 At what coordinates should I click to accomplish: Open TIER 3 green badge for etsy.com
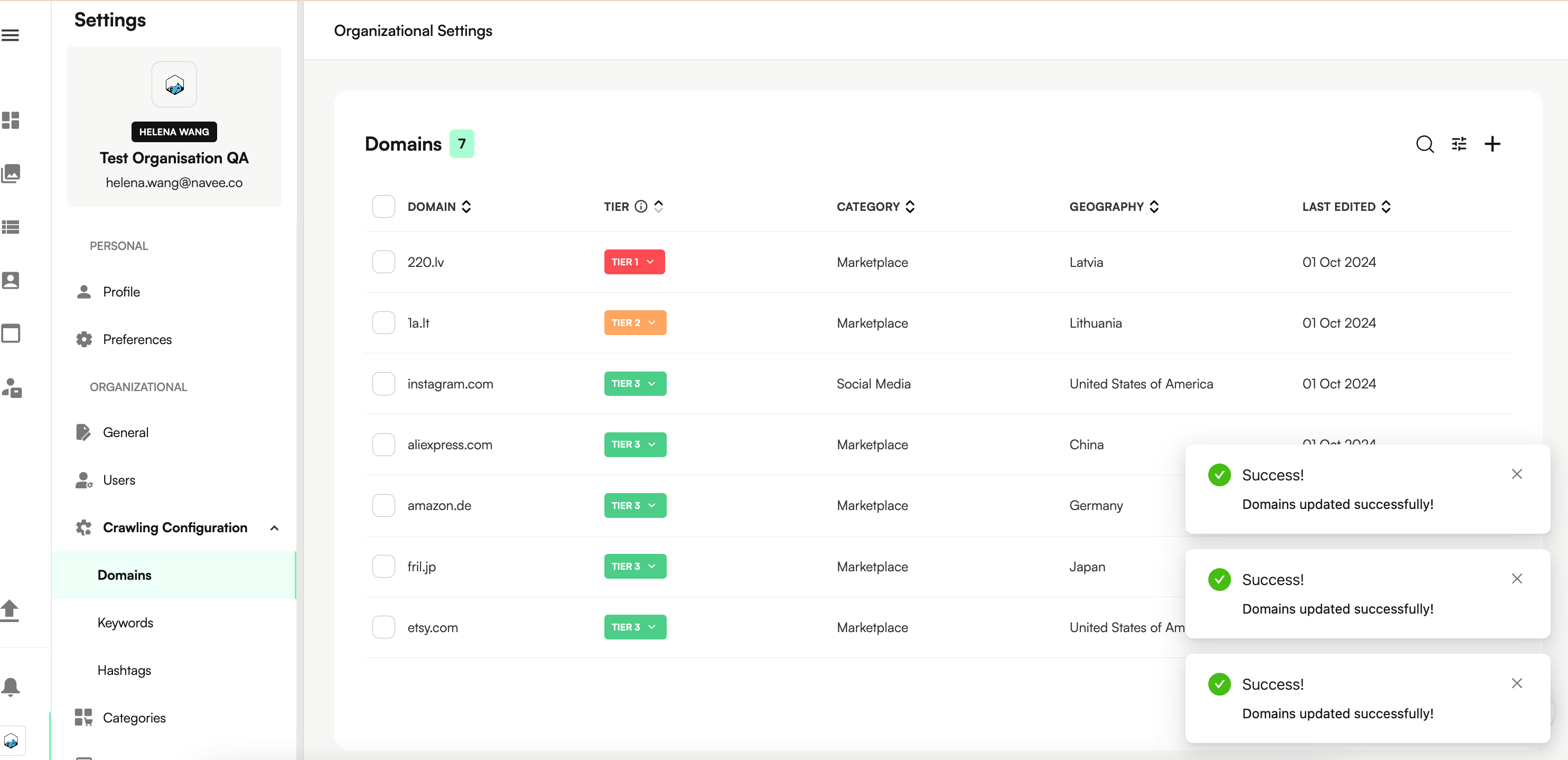(x=635, y=627)
